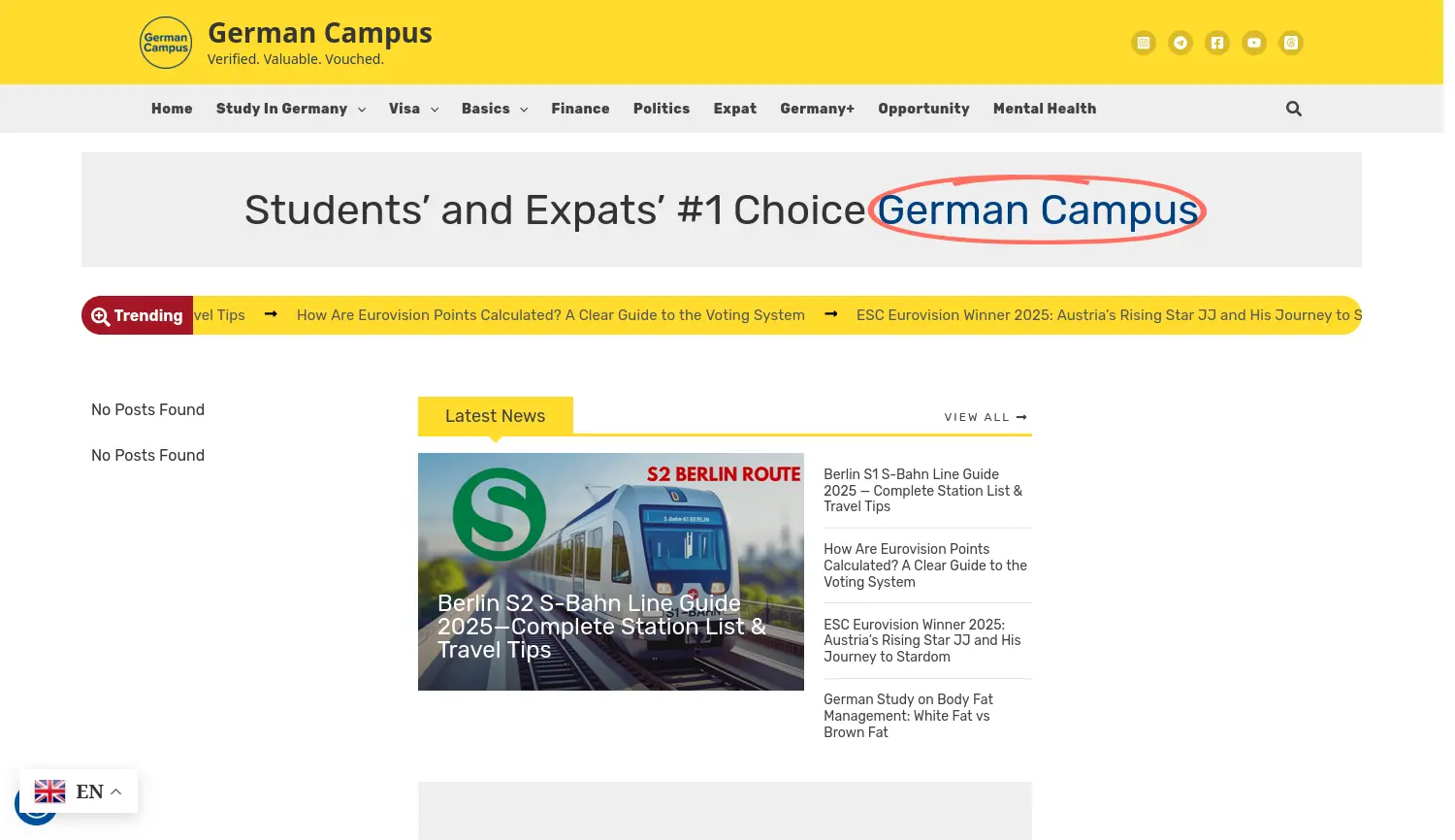Navigate to the Expat section
This screenshot has height=840, width=1455.
pyautogui.click(x=734, y=109)
